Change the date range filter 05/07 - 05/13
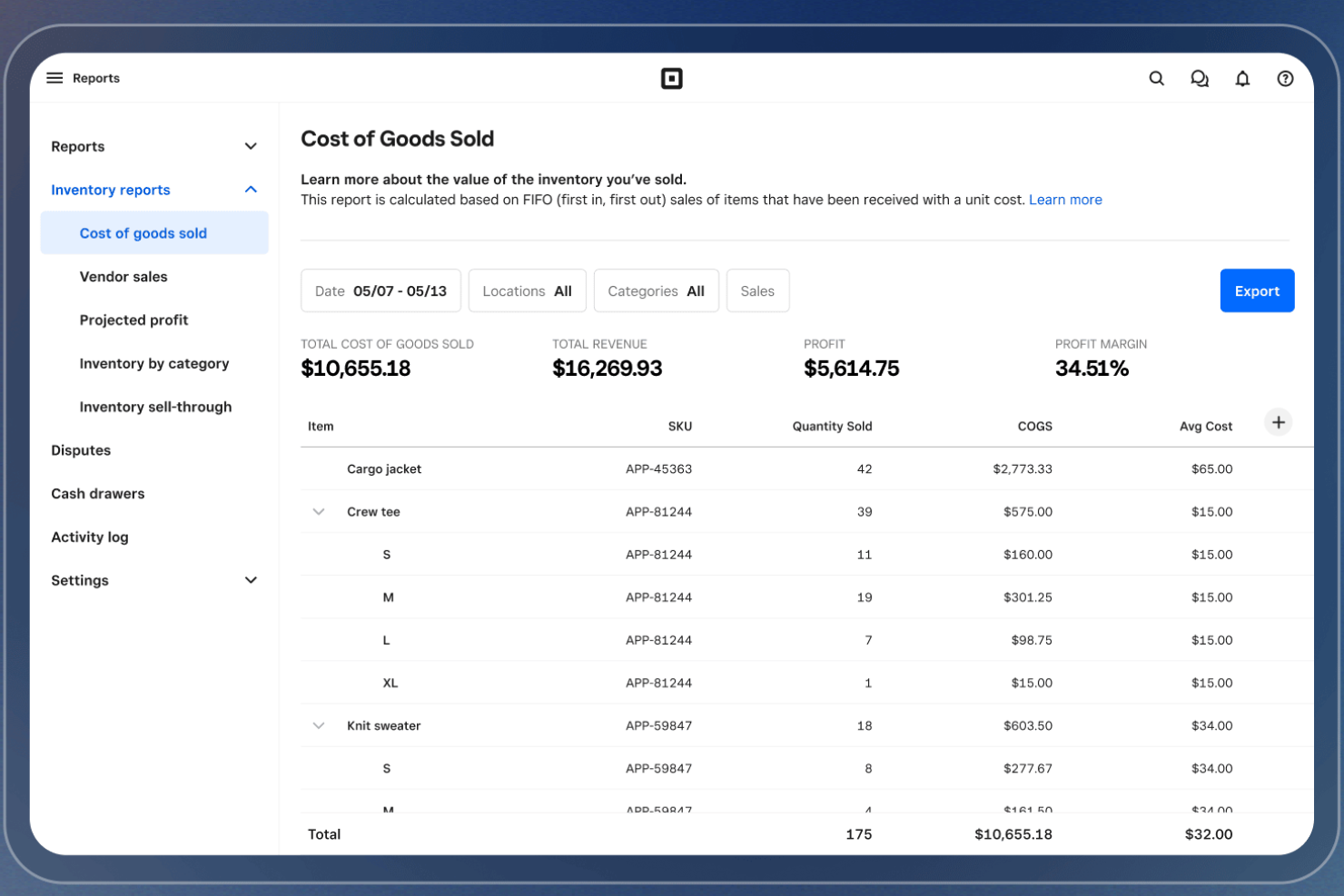Viewport: 1344px width, 896px height. [x=380, y=290]
